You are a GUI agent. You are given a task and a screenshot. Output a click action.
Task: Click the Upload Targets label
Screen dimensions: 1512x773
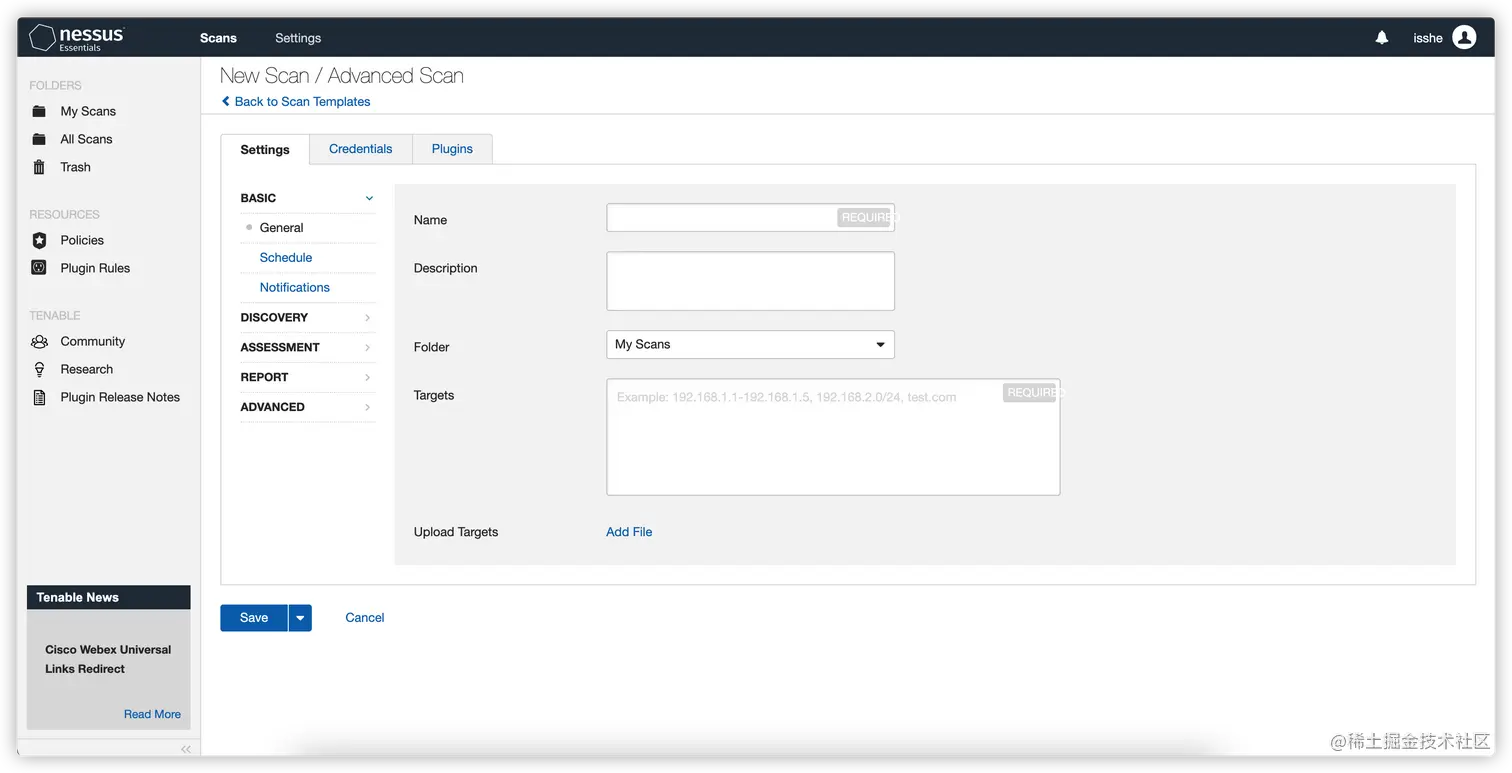coord(456,532)
